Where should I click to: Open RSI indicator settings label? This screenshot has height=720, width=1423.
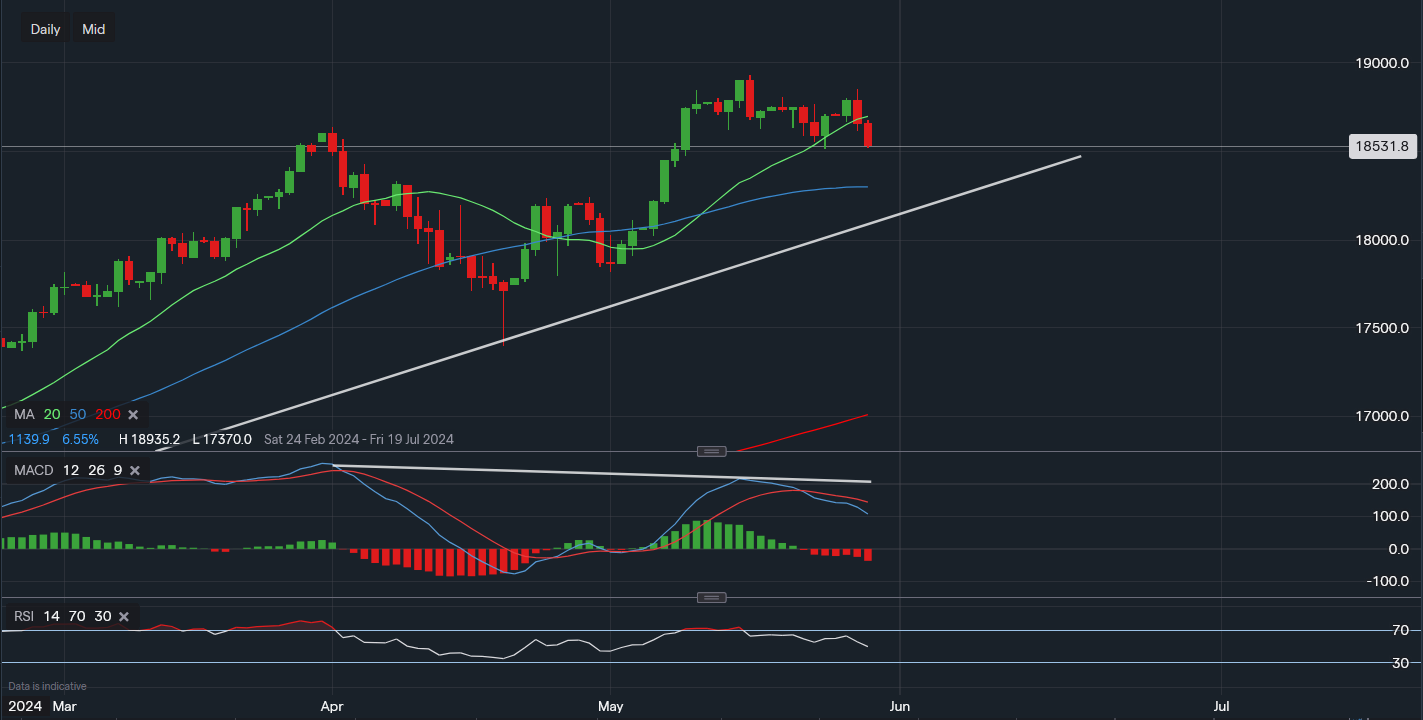pos(24,617)
